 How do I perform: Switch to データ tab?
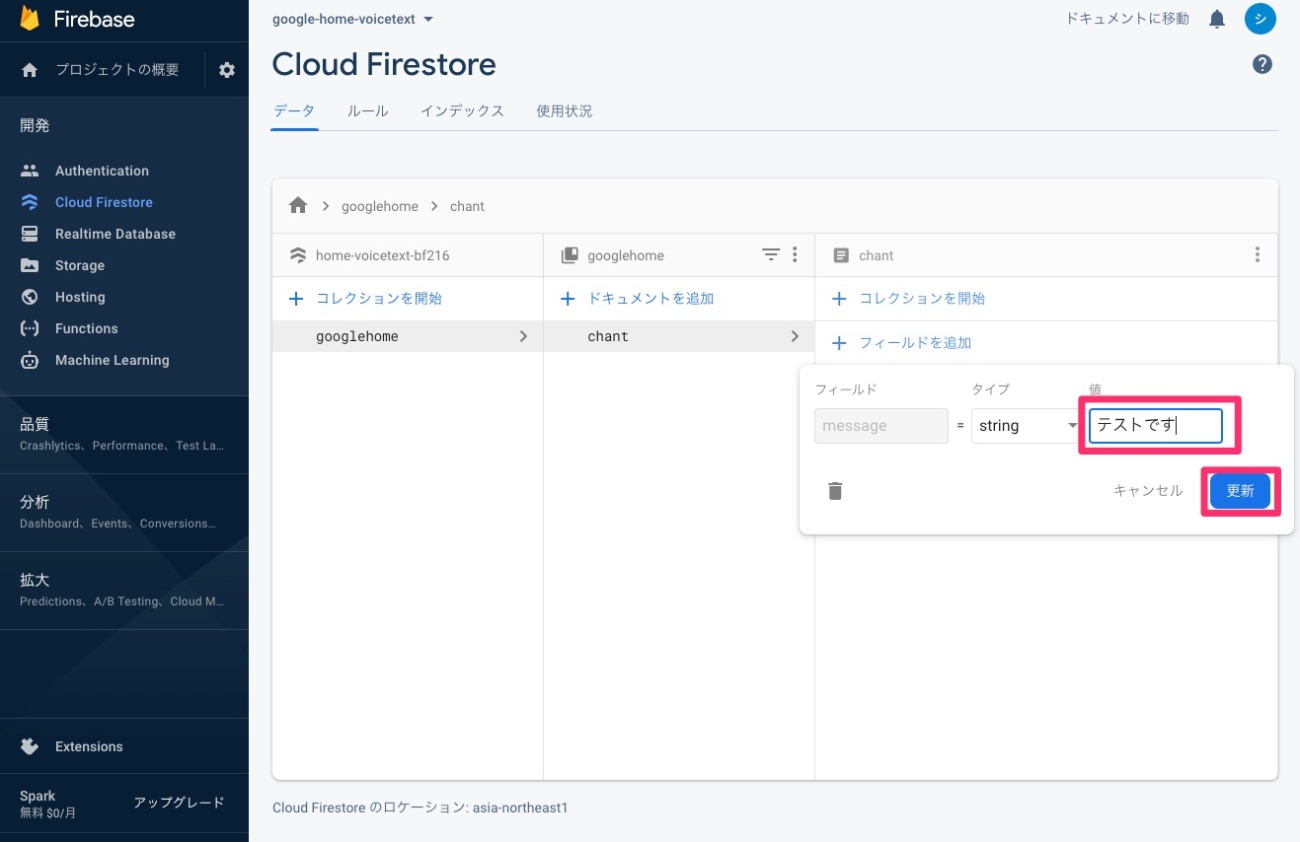(294, 111)
